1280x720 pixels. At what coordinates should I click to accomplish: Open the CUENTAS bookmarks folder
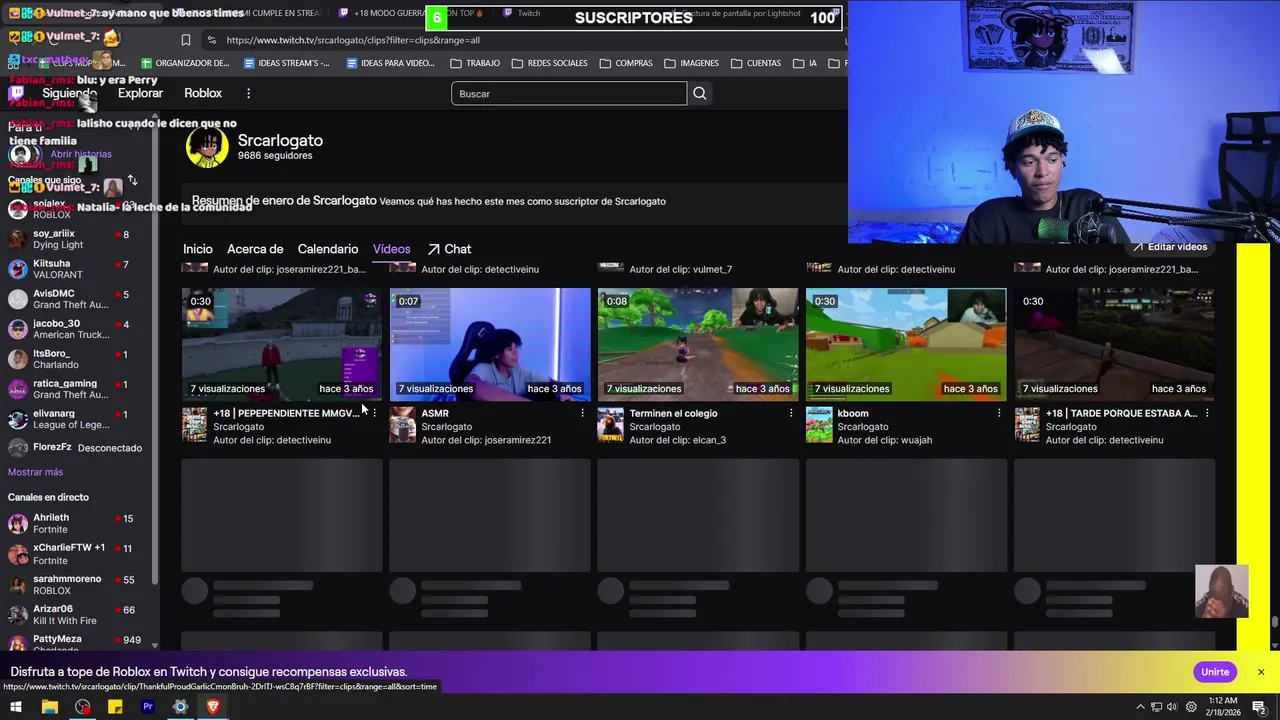click(x=755, y=63)
